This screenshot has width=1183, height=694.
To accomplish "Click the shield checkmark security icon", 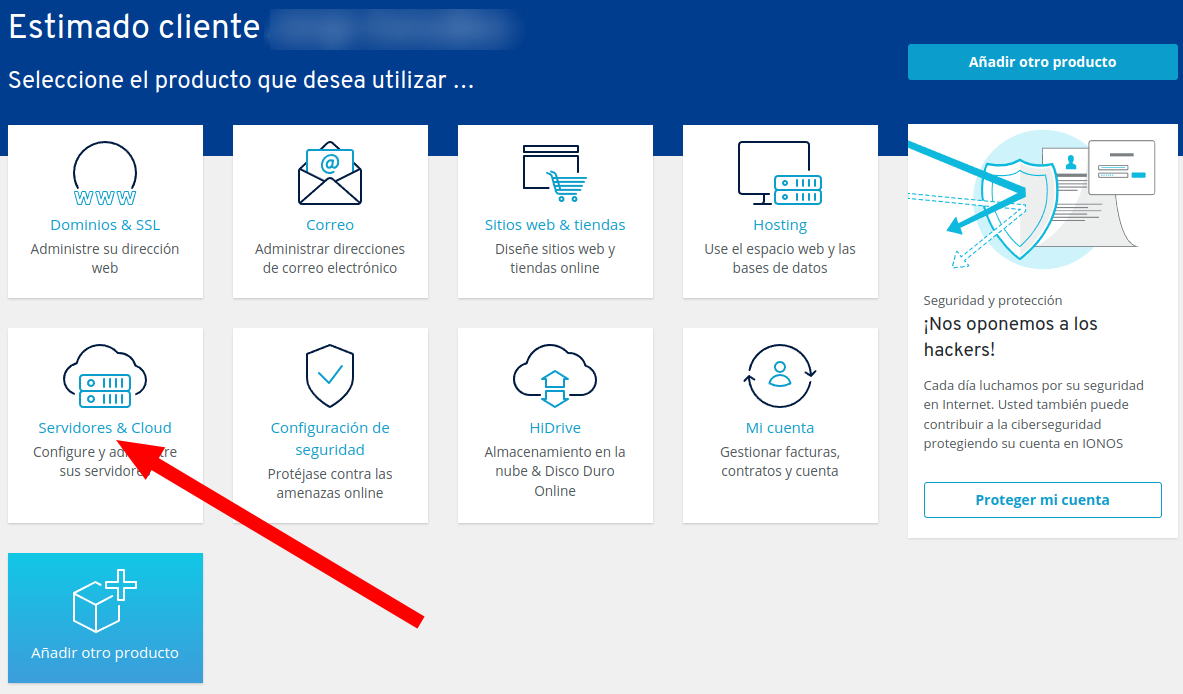I will (330, 376).
